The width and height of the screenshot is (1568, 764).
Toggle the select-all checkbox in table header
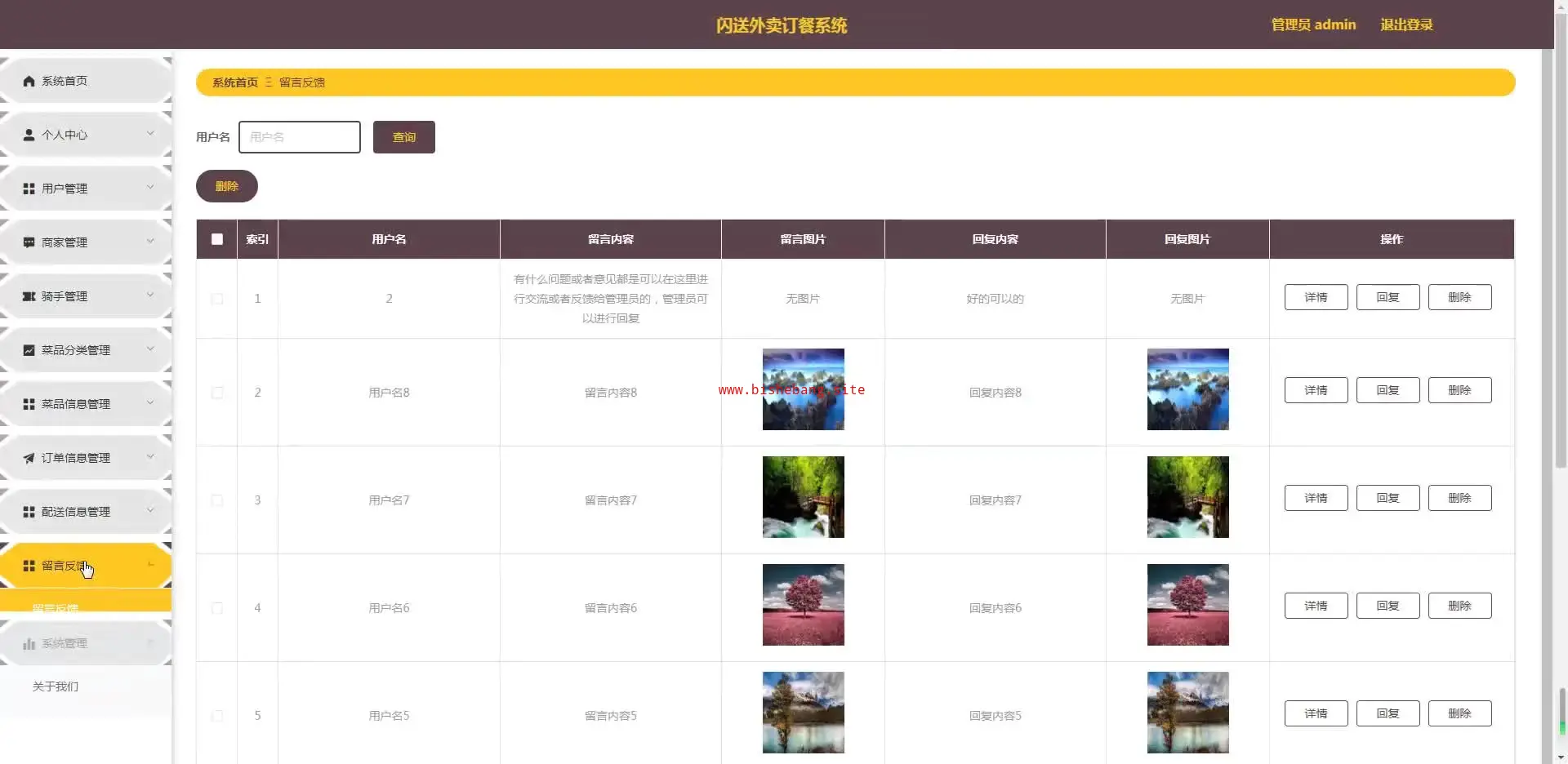(216, 239)
